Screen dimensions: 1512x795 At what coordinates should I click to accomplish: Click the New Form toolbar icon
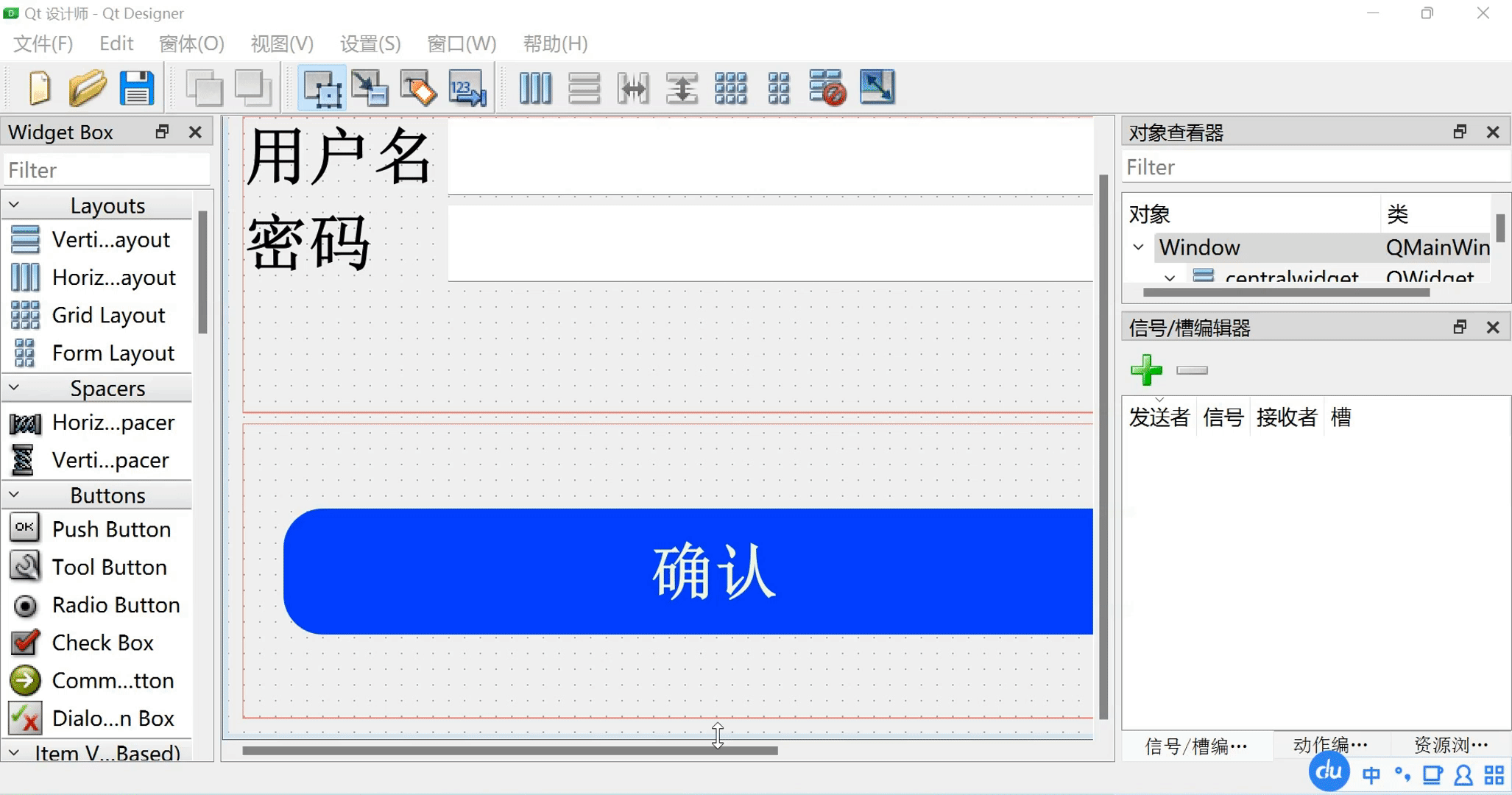(x=40, y=88)
